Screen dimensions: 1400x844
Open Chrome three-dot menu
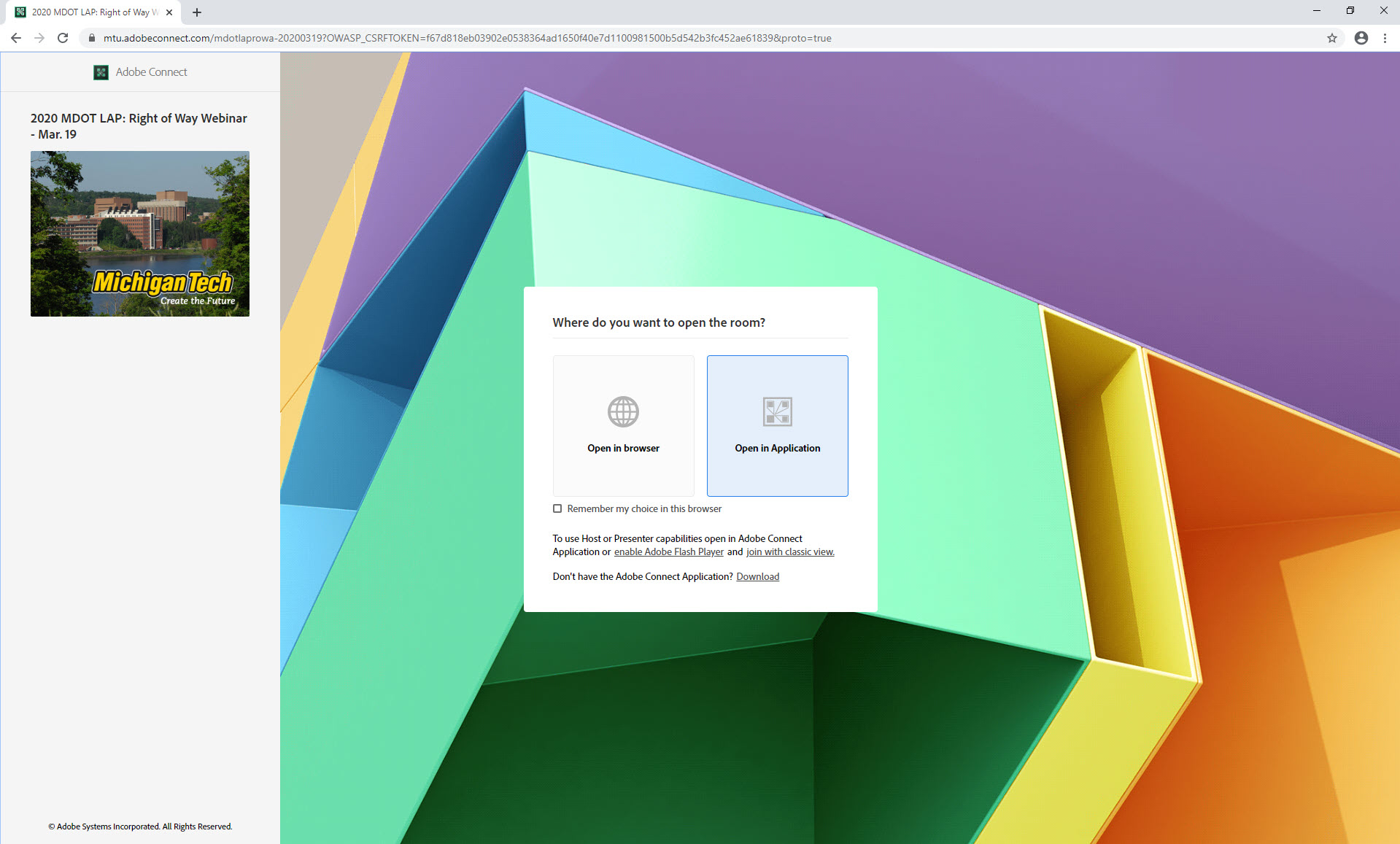(1385, 38)
